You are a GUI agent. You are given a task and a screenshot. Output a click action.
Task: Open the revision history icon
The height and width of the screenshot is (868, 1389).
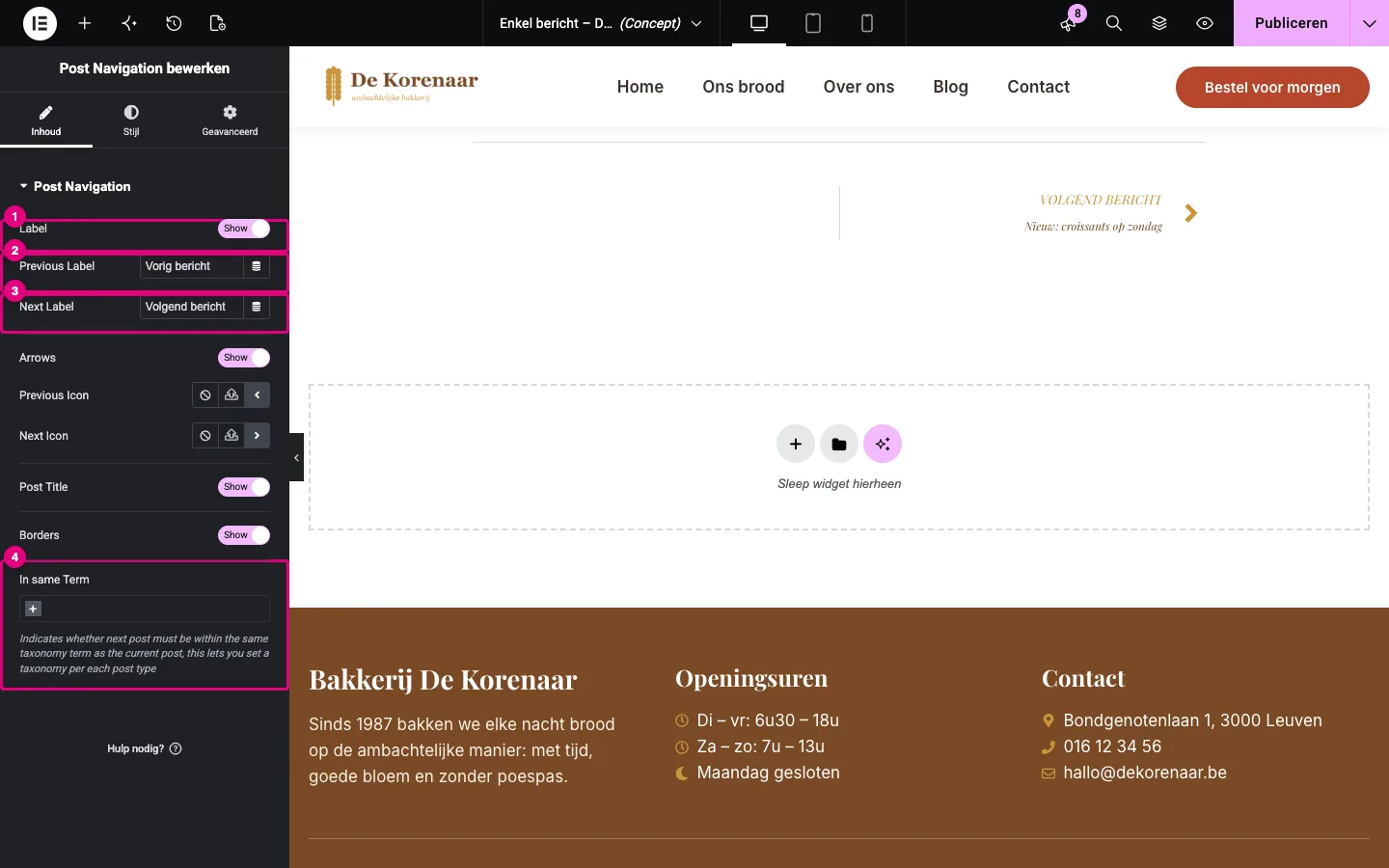(174, 23)
